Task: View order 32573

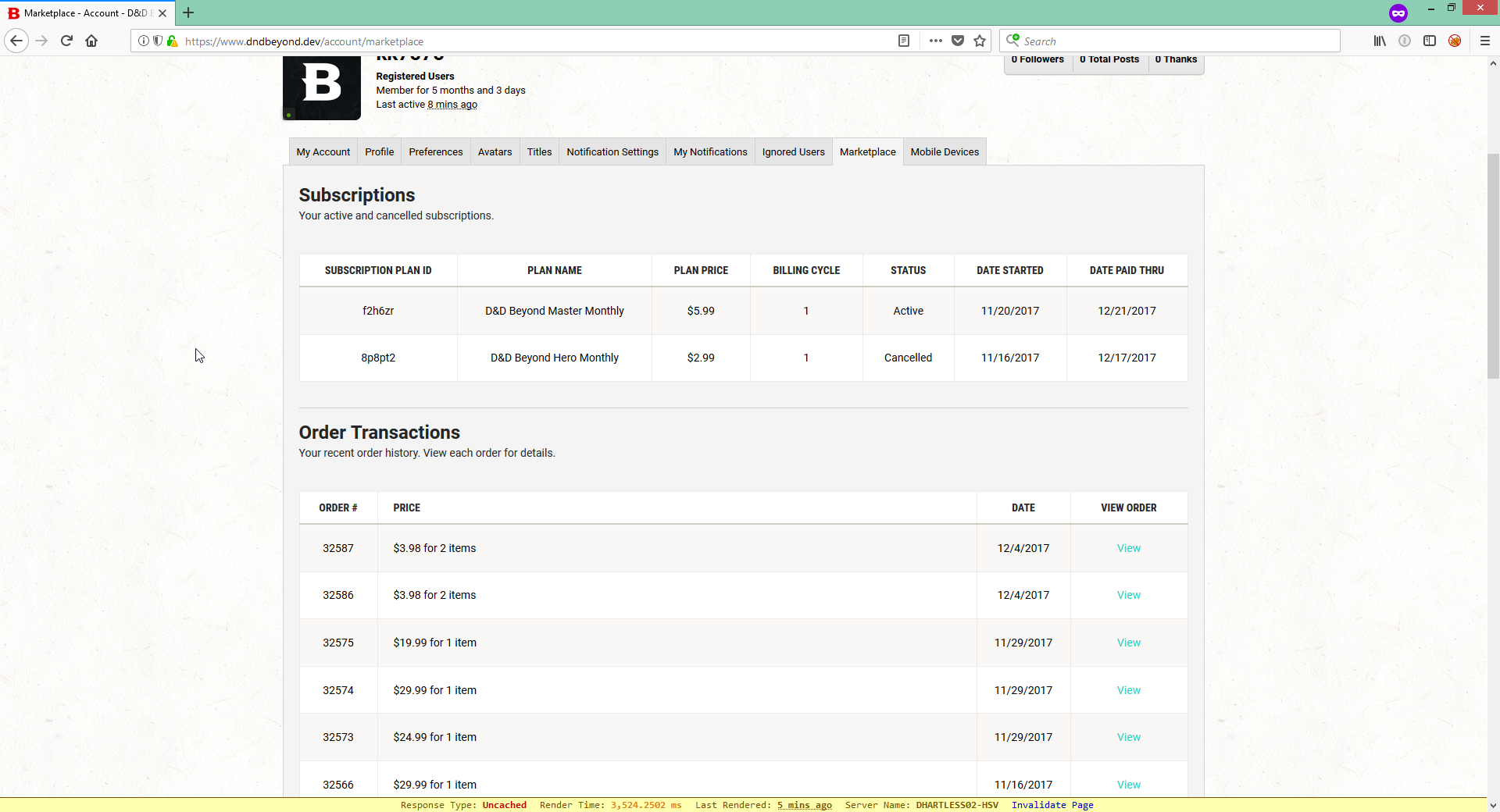Action: [x=1129, y=737]
